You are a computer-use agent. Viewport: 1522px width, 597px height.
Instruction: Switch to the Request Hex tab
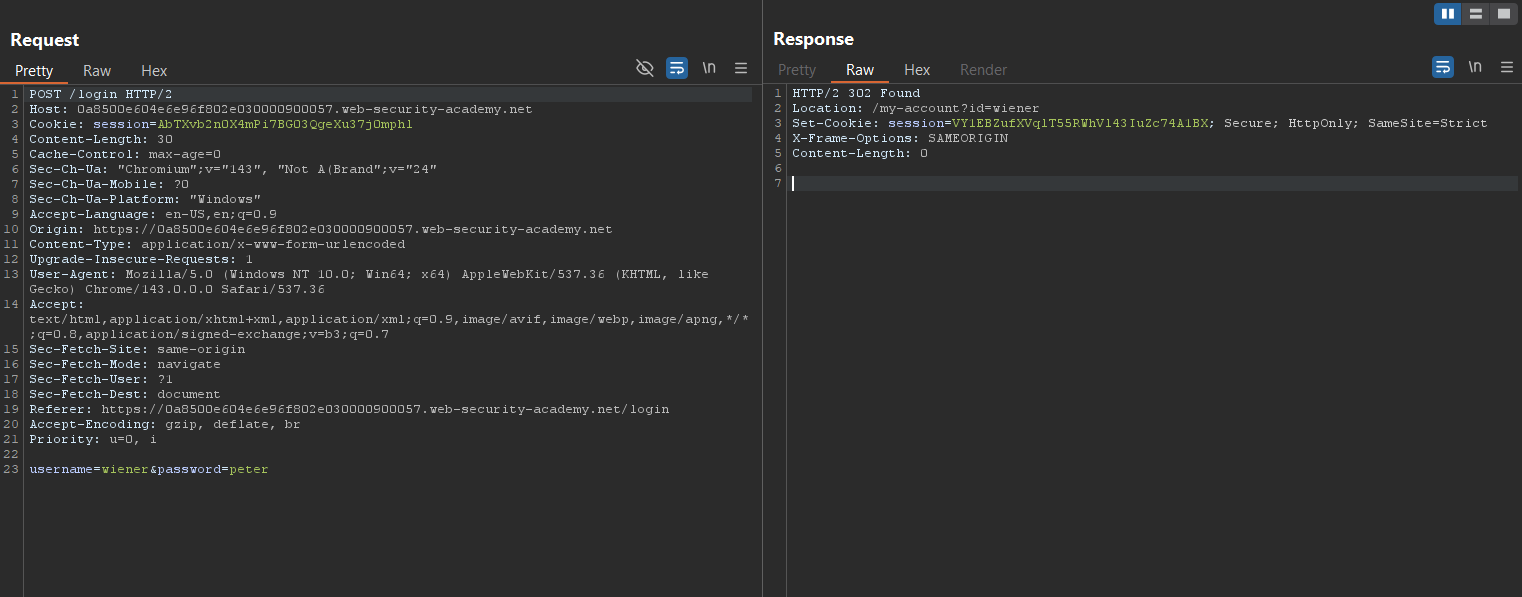point(154,71)
